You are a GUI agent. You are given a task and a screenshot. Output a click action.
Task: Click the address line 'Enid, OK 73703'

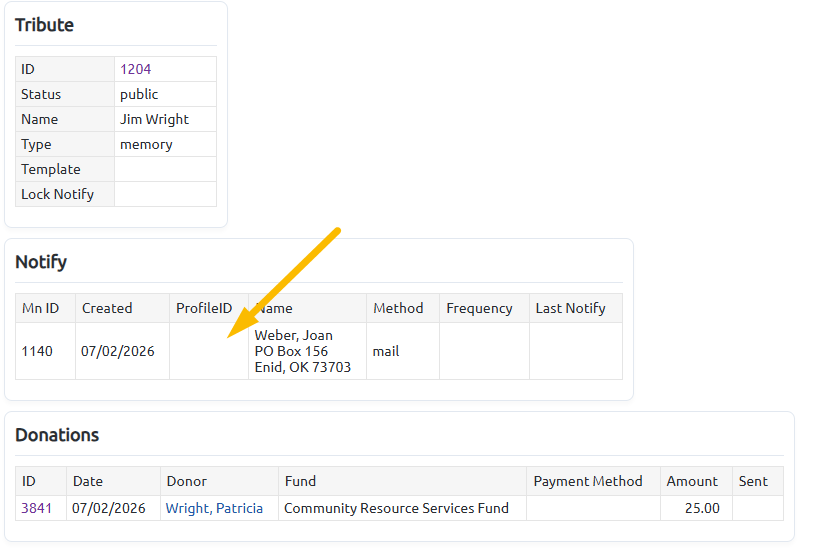click(303, 367)
